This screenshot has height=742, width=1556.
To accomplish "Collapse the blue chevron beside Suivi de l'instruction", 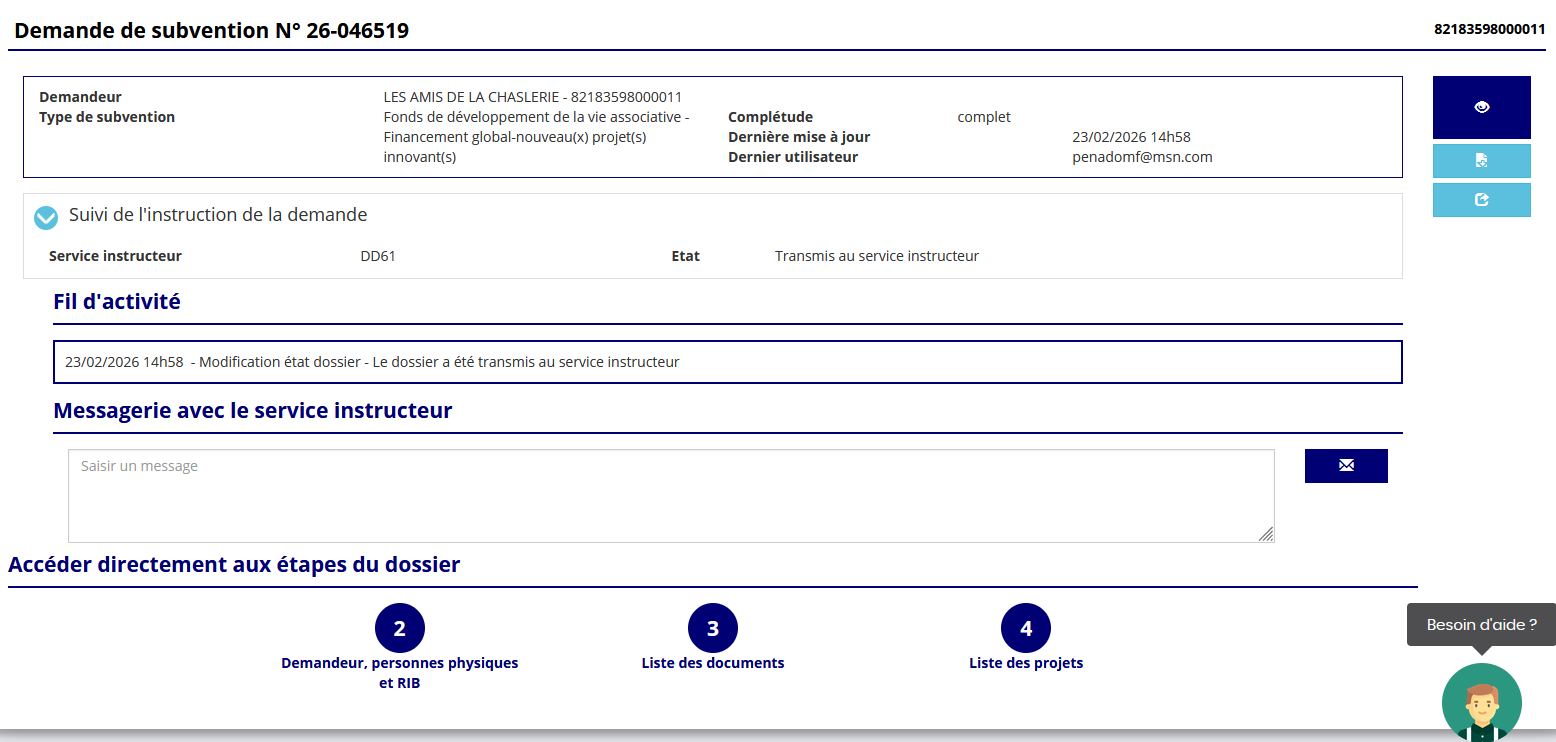I will point(46,217).
